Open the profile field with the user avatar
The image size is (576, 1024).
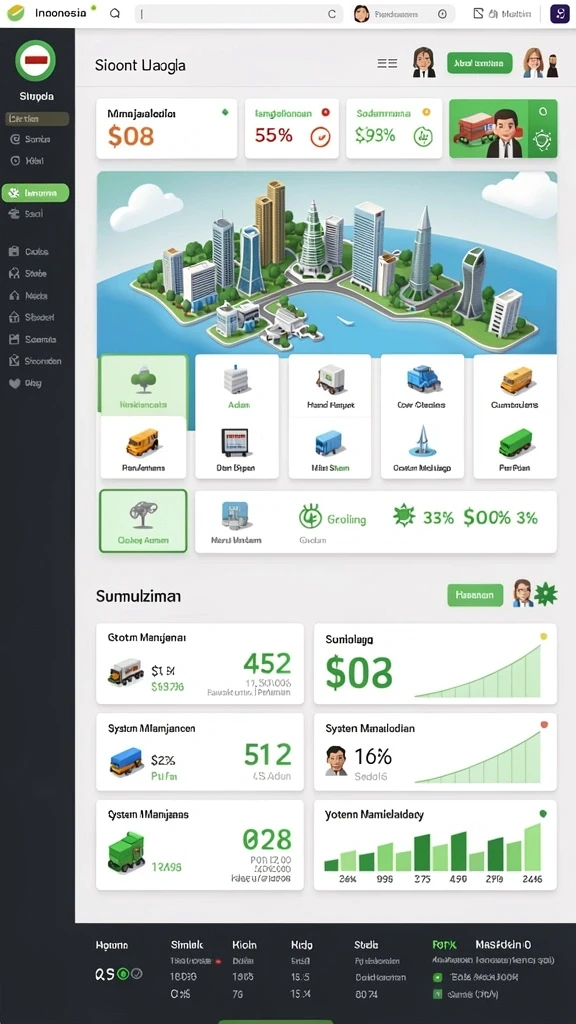[x=404, y=14]
